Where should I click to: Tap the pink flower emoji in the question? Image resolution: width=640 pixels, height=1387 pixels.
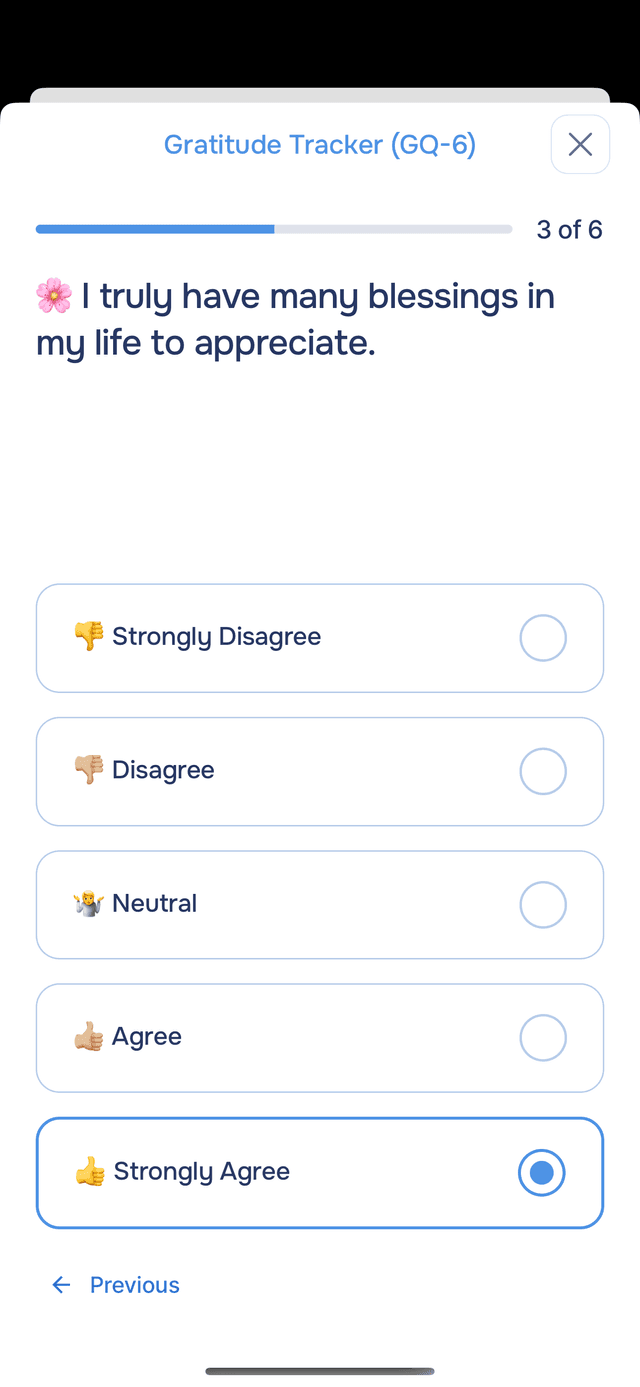(x=54, y=296)
